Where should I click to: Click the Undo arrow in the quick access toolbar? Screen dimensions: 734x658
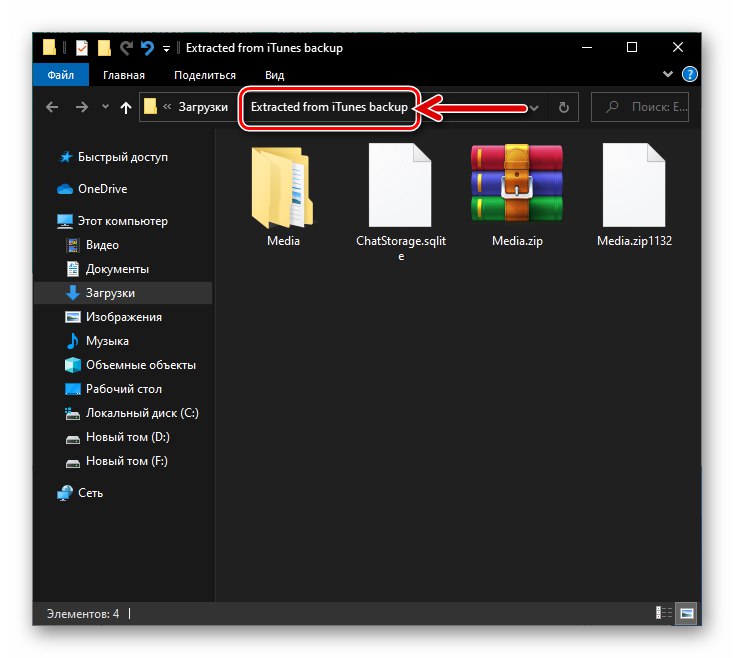tap(147, 48)
